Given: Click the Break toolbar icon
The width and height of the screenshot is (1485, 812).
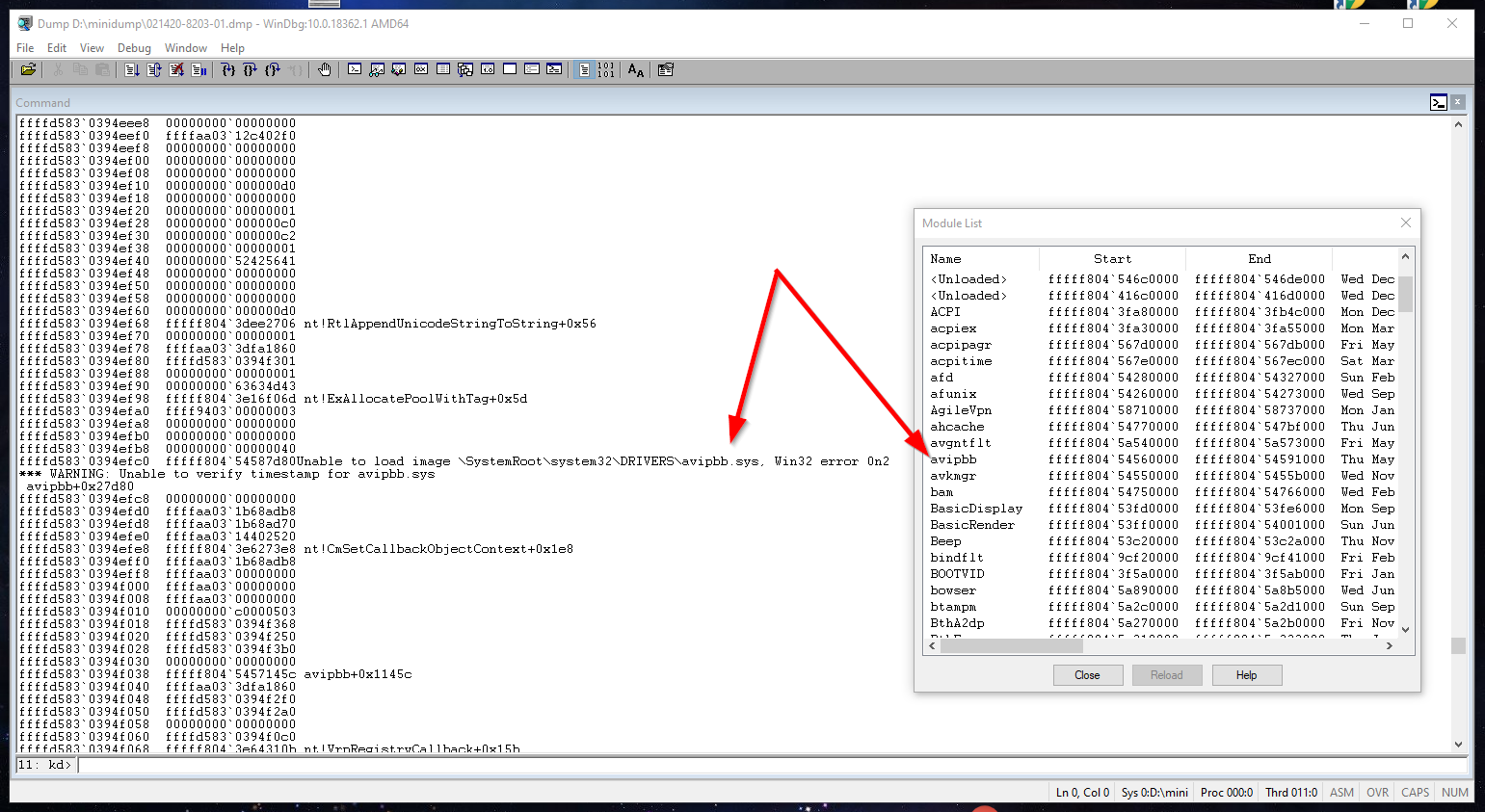Looking at the screenshot, I should 199,69.
